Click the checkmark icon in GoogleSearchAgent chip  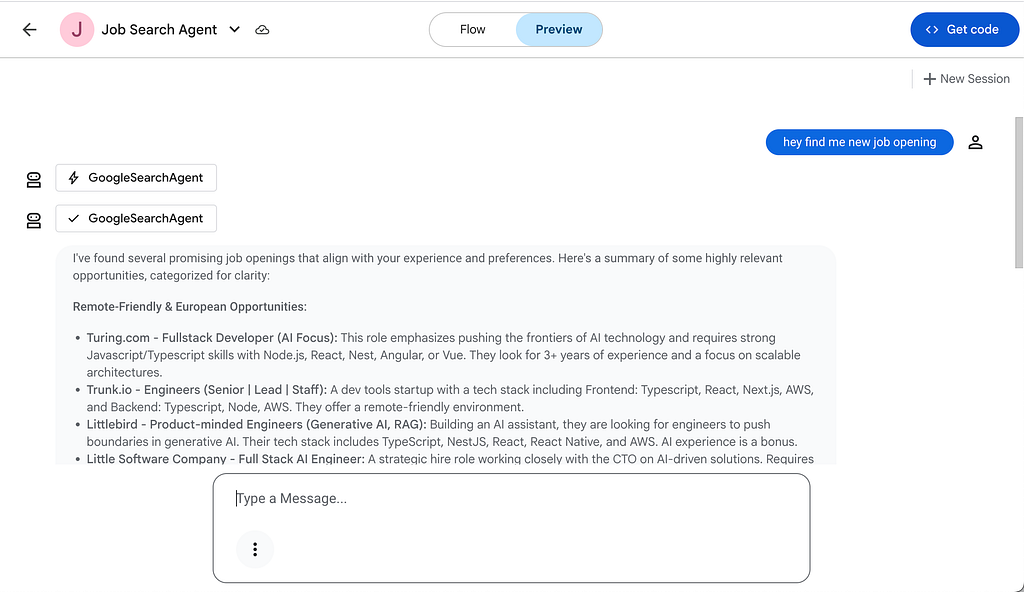click(74, 218)
